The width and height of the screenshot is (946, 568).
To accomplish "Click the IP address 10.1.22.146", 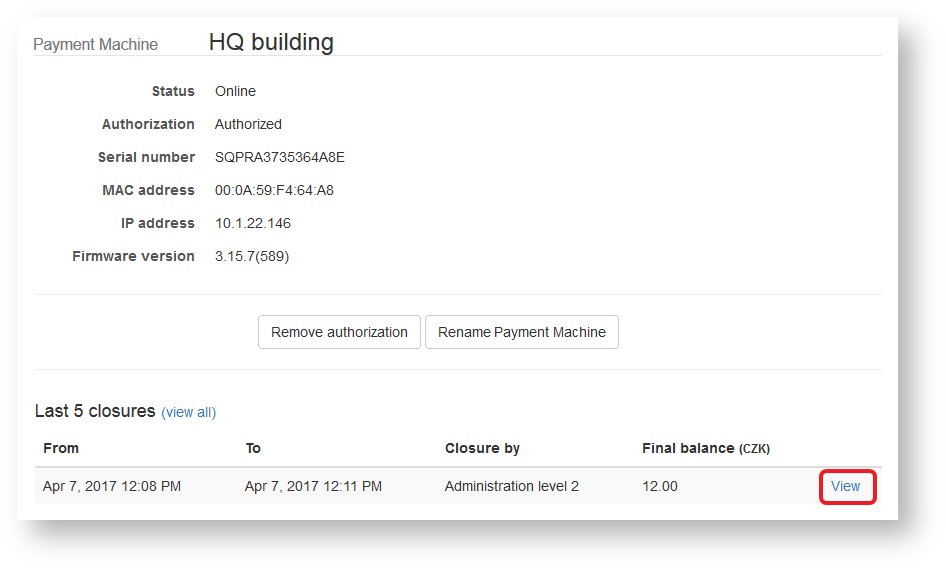I will [253, 223].
